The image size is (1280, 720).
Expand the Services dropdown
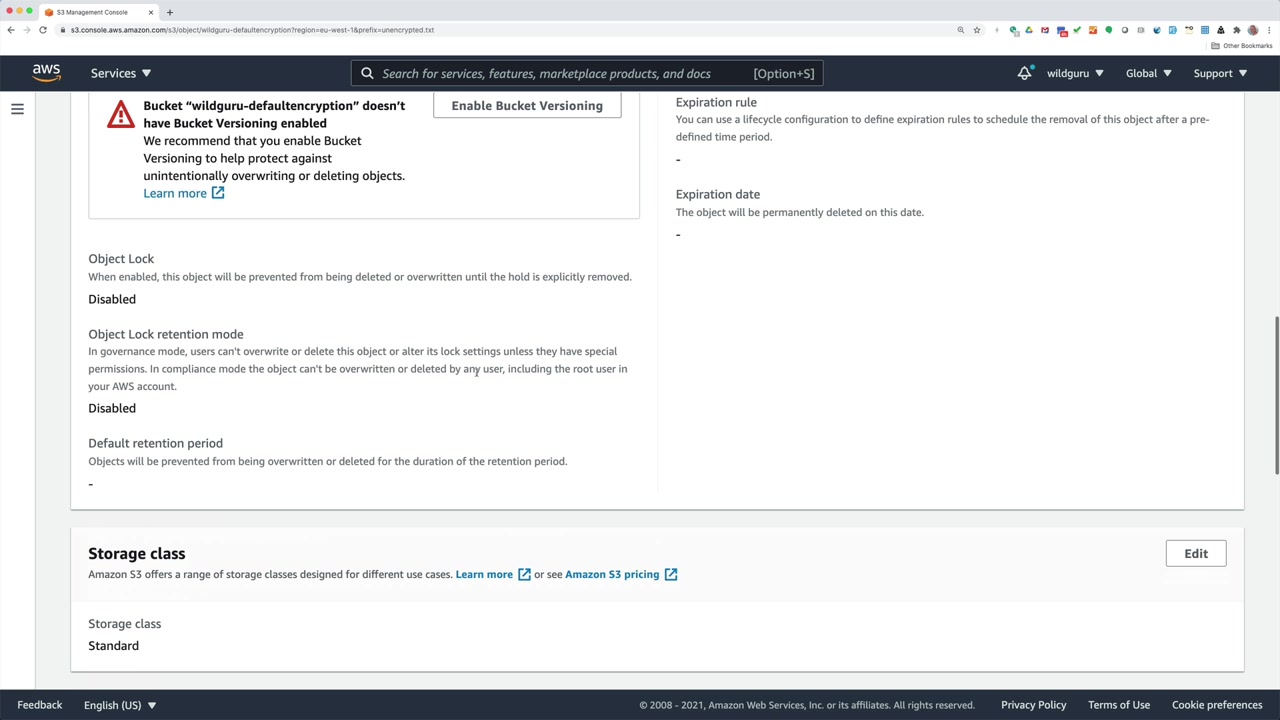coord(121,73)
